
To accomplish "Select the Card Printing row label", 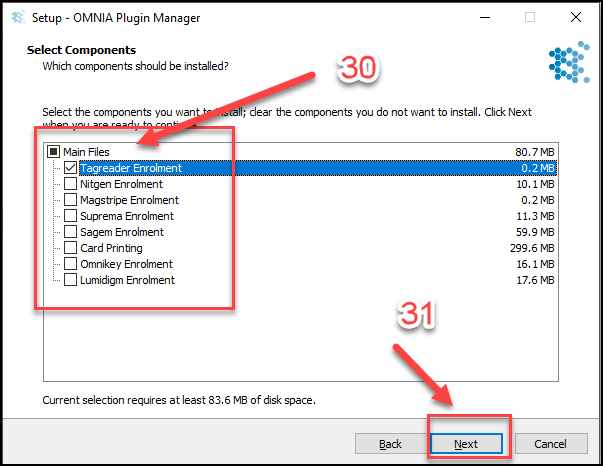I will (111, 248).
